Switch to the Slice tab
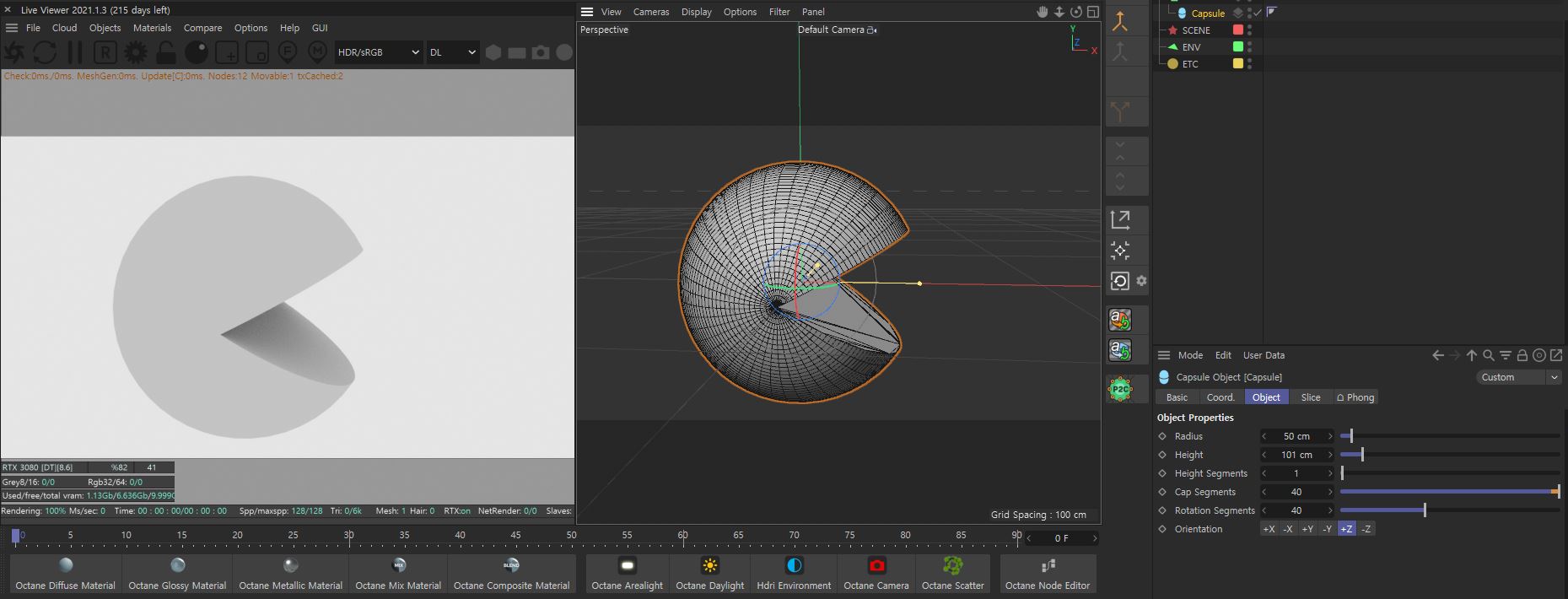Image resolution: width=1568 pixels, height=599 pixels. [1311, 397]
